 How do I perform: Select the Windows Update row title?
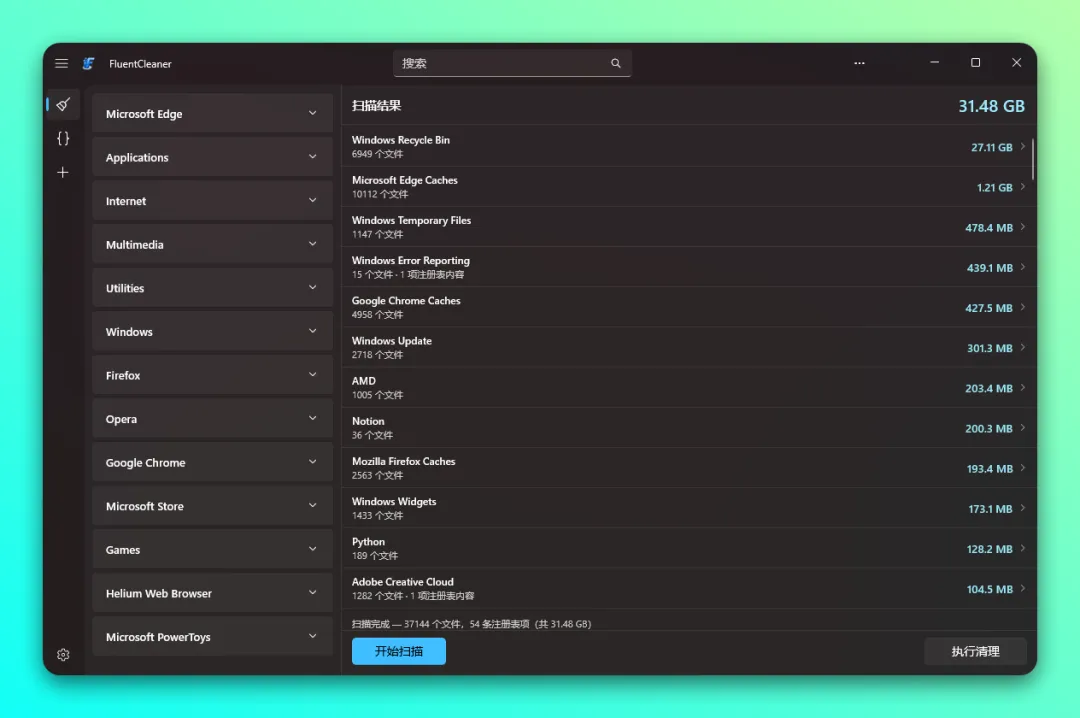[x=392, y=341]
